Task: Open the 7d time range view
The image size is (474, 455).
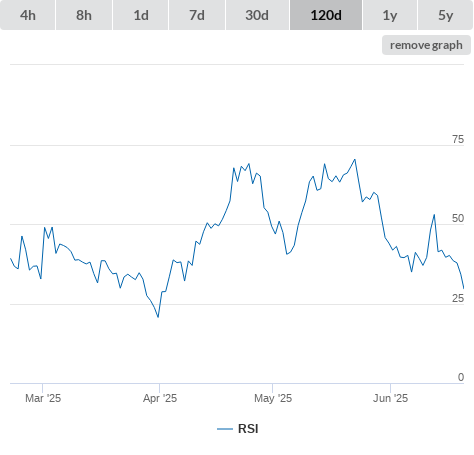Action: coord(197,15)
